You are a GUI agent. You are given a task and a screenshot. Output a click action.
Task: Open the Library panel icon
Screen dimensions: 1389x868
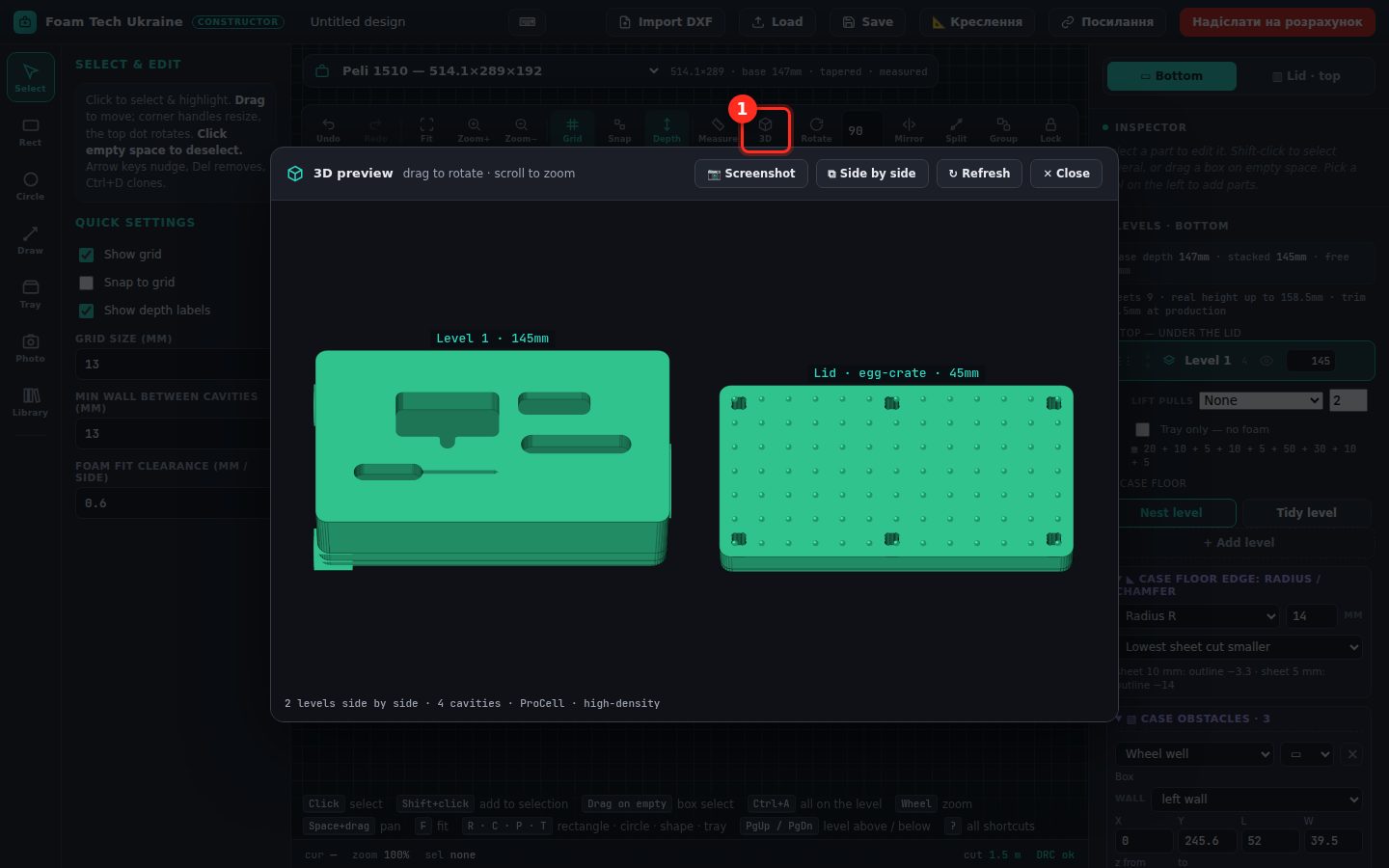(x=30, y=402)
